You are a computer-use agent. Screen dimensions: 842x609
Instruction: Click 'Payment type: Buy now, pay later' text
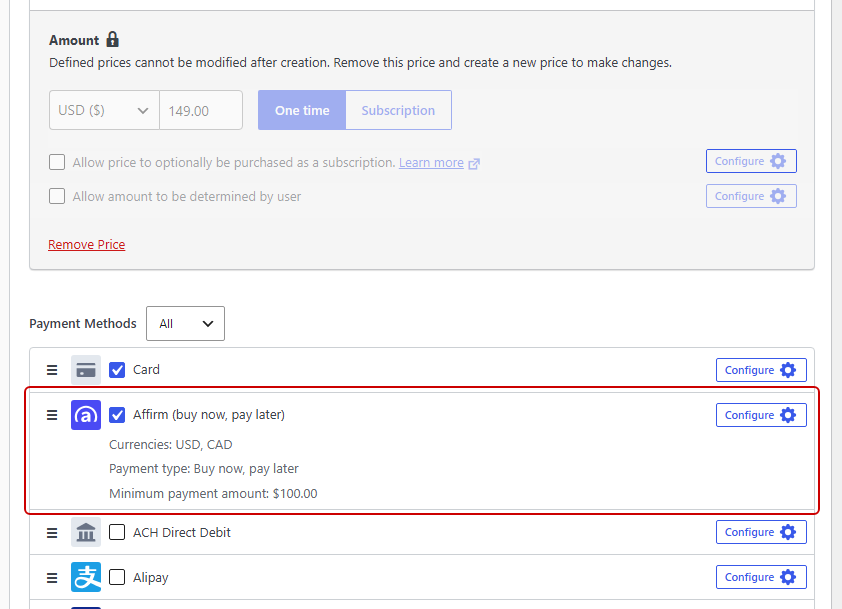204,469
